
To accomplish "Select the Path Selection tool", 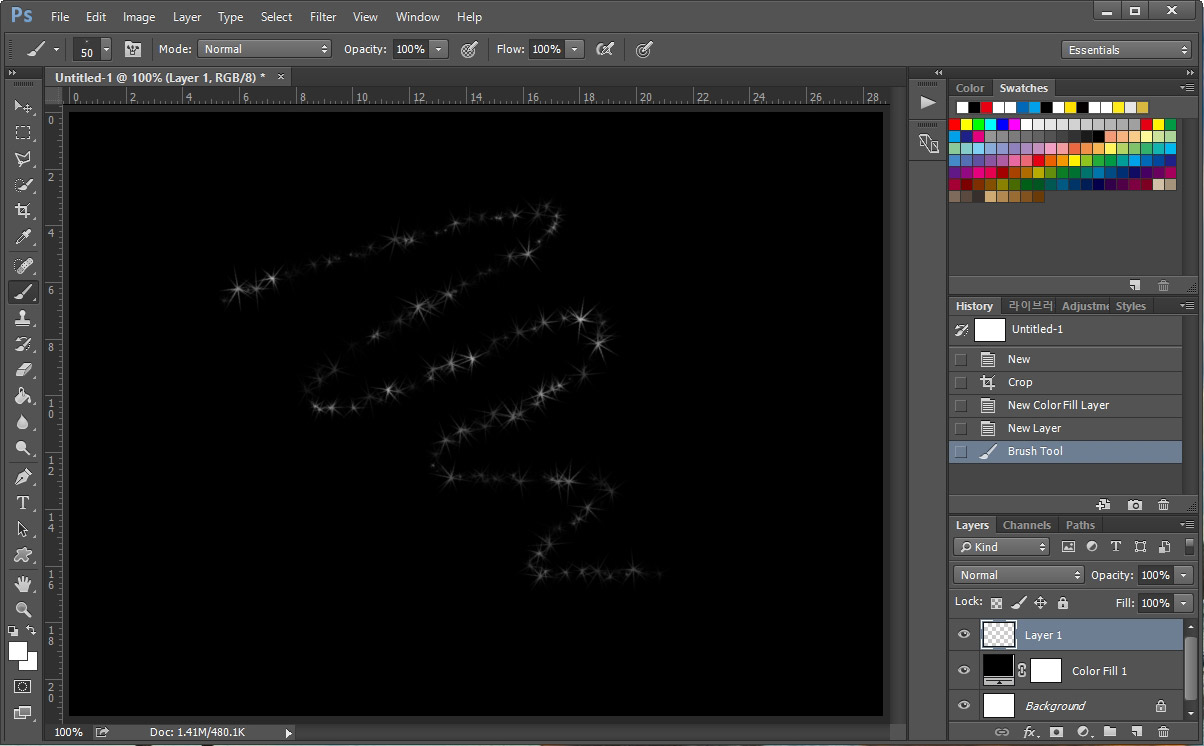I will pos(23,529).
